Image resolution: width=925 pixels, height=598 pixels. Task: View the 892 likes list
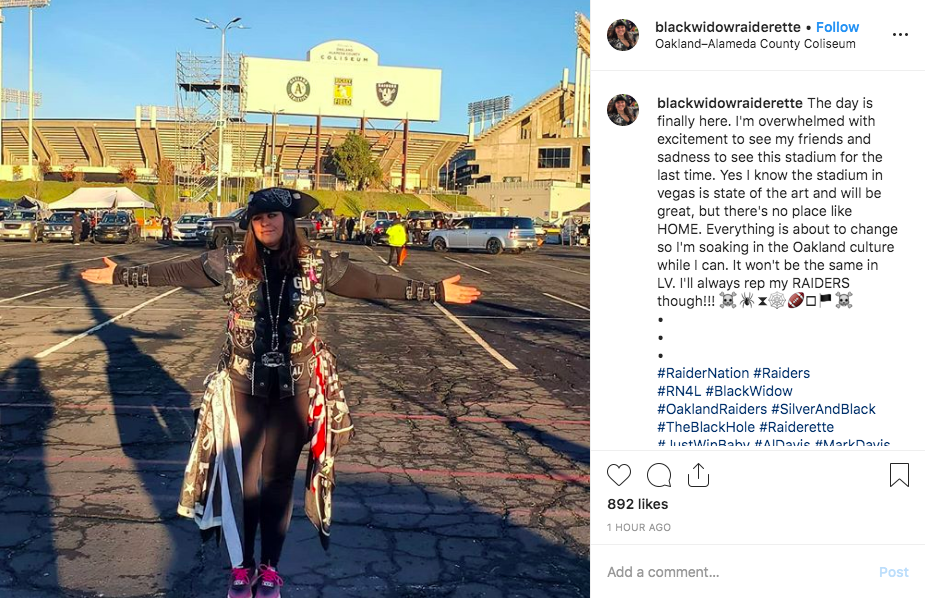[638, 504]
